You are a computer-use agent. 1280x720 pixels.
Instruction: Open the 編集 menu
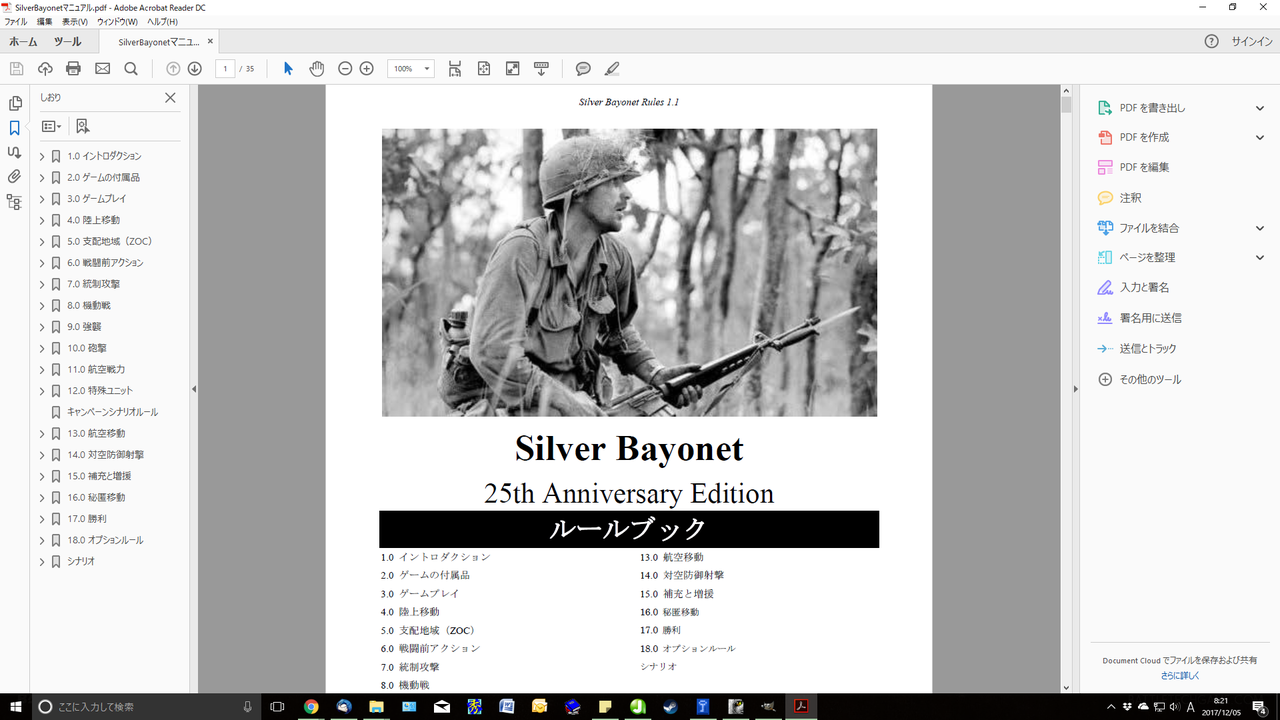[45, 21]
